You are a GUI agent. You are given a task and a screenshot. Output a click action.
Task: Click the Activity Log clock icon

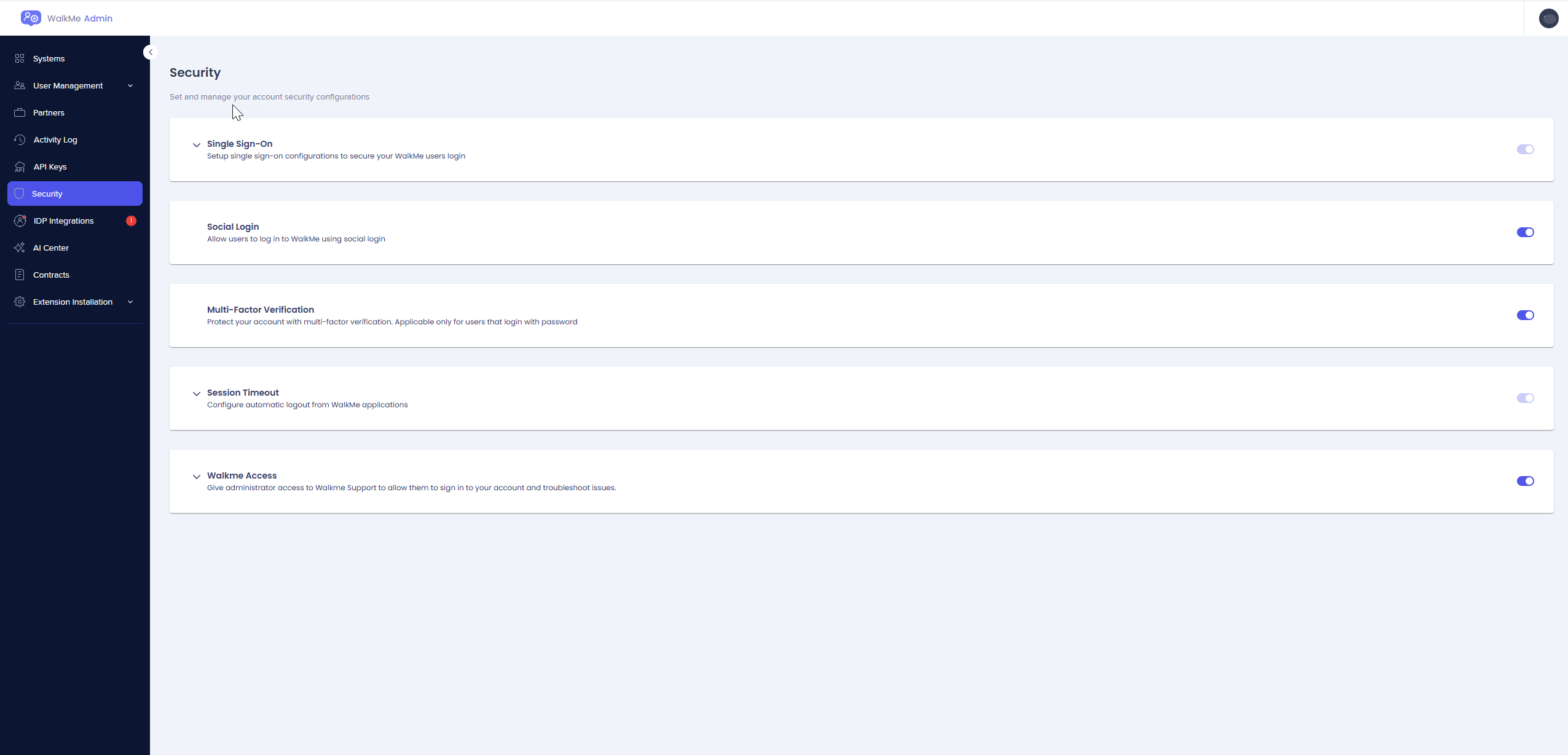20,139
